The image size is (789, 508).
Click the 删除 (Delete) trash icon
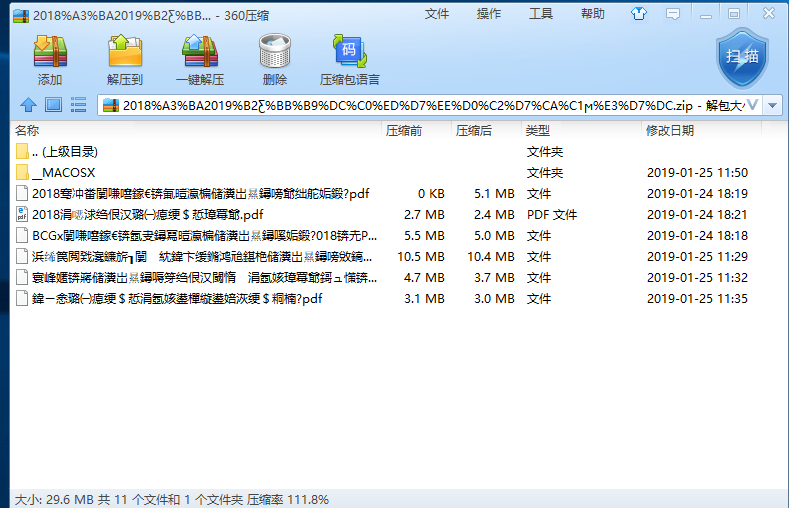[x=275, y=59]
